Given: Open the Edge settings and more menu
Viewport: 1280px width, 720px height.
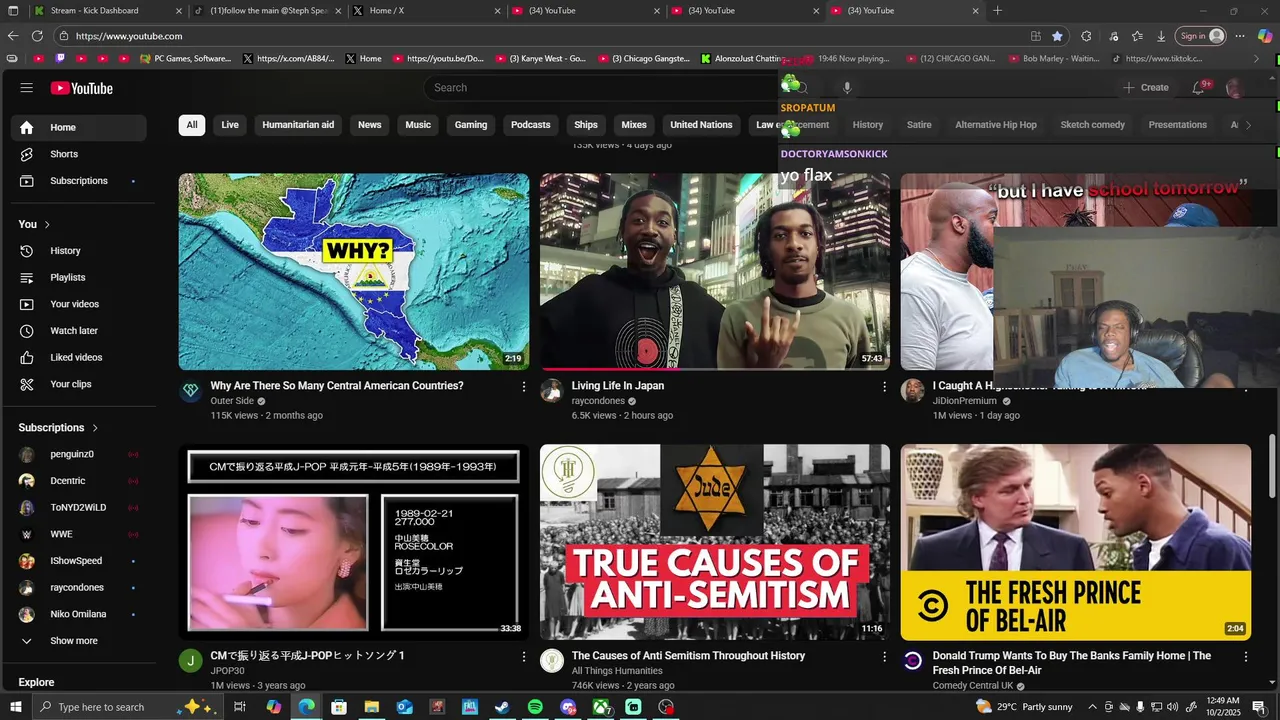Looking at the screenshot, I should (1240, 36).
